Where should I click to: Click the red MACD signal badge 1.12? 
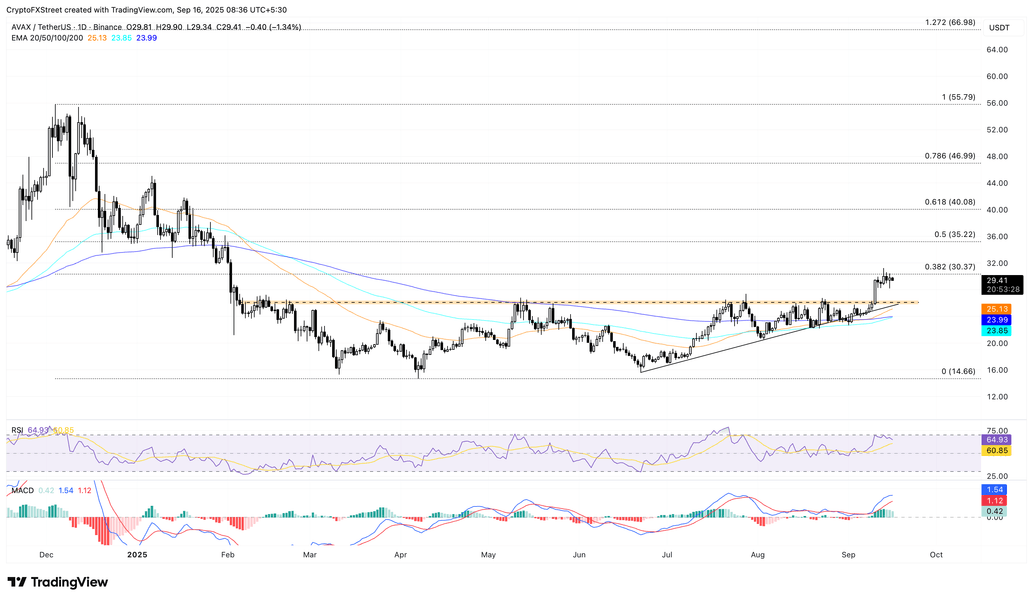click(x=995, y=500)
